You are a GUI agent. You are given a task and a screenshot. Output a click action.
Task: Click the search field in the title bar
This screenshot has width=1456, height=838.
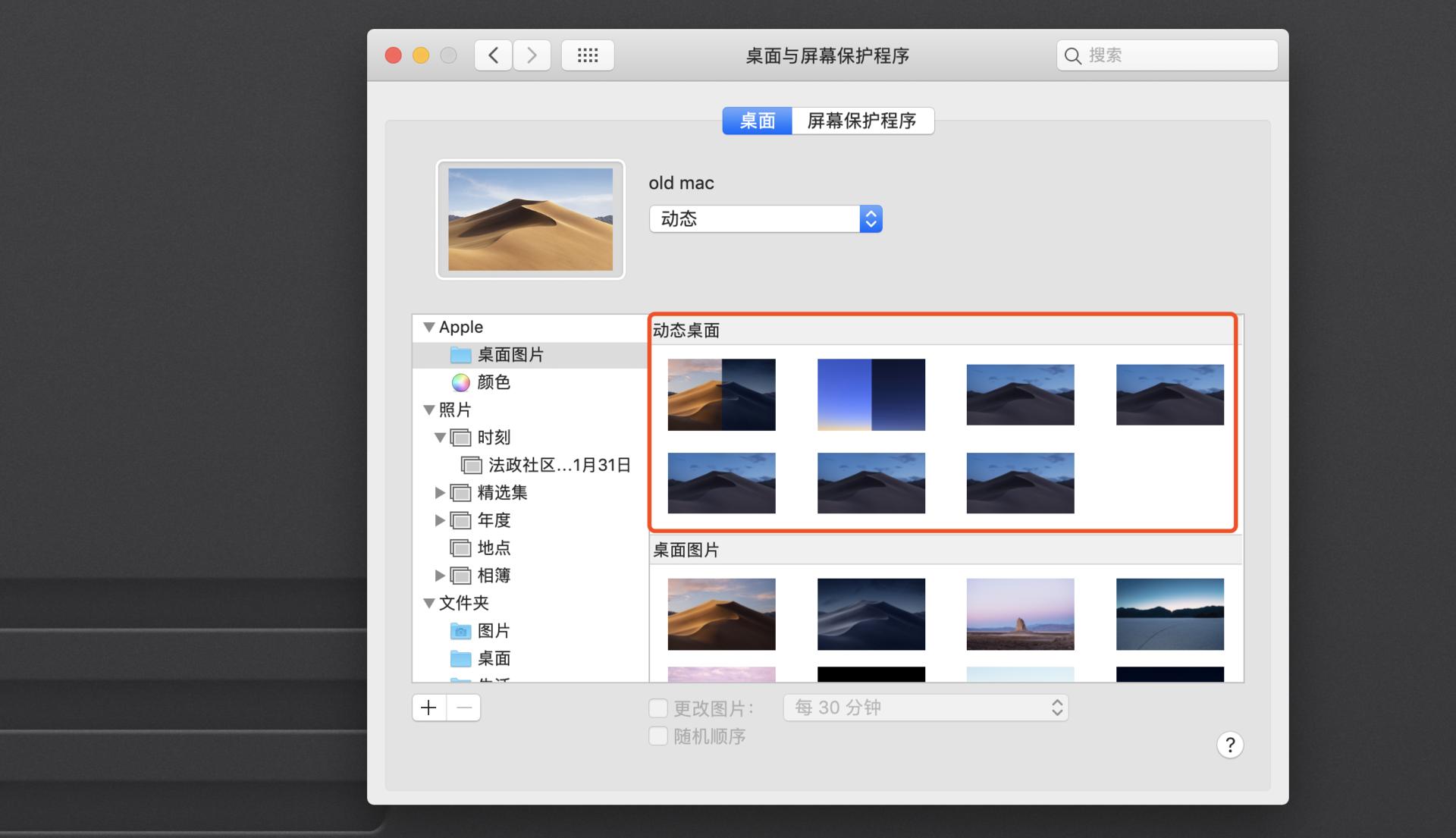pyautogui.click(x=1166, y=55)
